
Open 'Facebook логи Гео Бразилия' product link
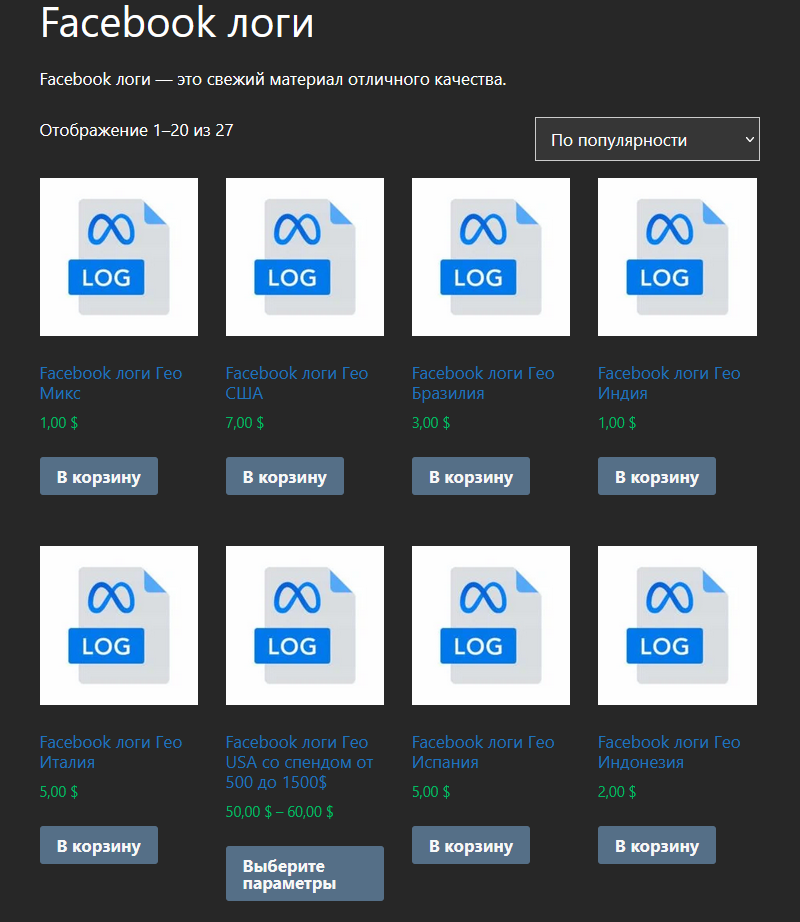pos(483,383)
